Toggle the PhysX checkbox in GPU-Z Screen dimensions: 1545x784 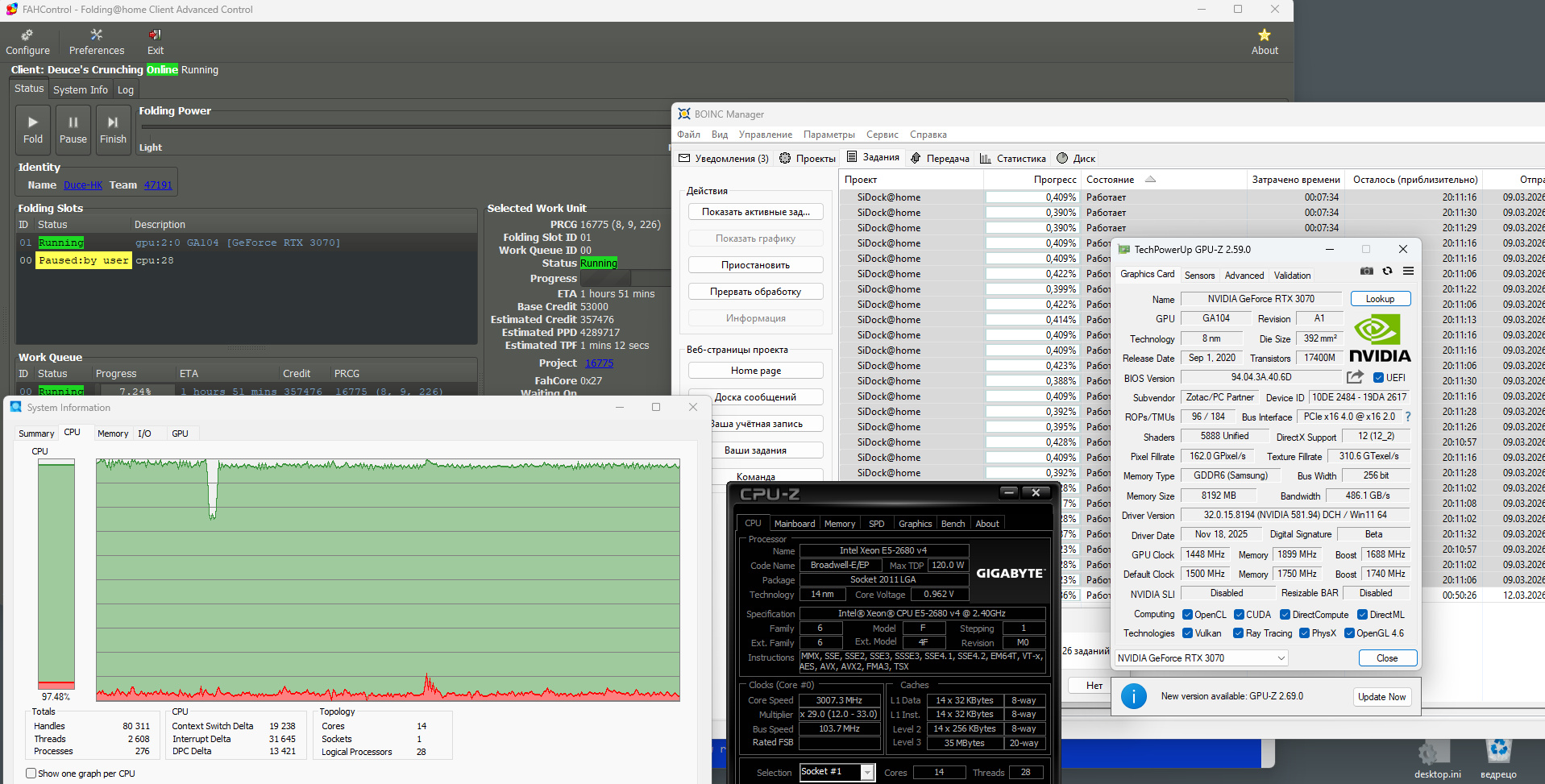(x=1304, y=633)
